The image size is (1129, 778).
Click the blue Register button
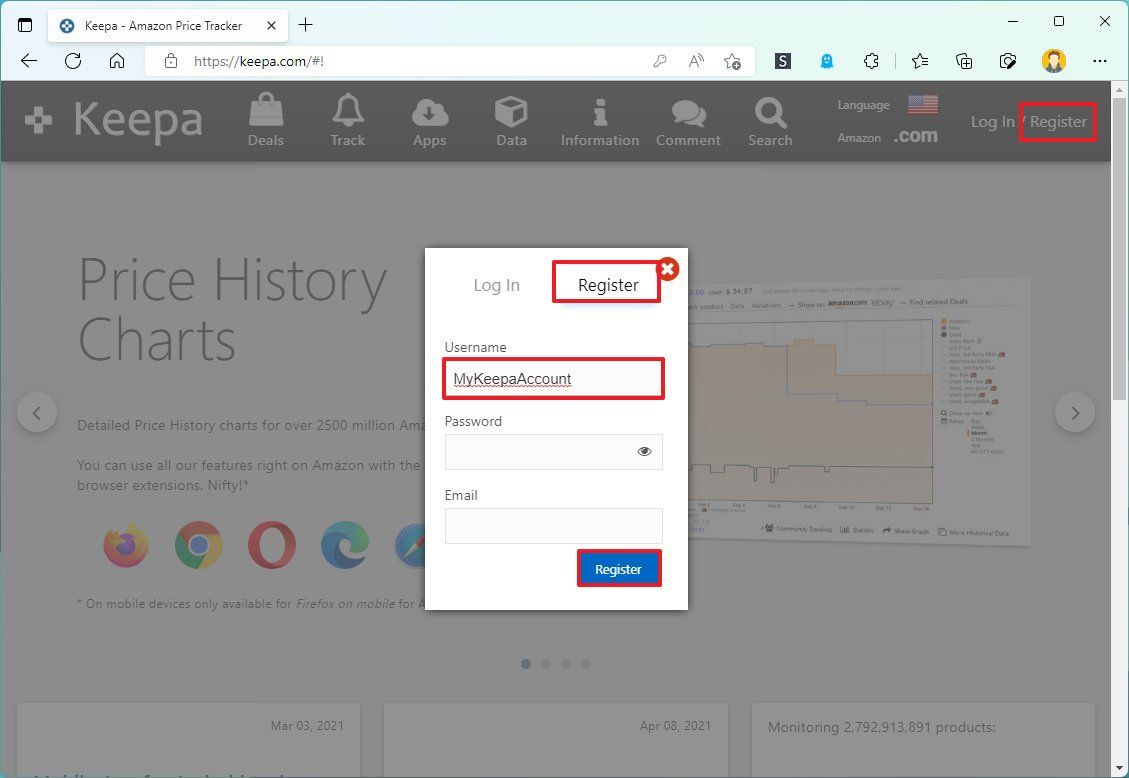point(618,568)
